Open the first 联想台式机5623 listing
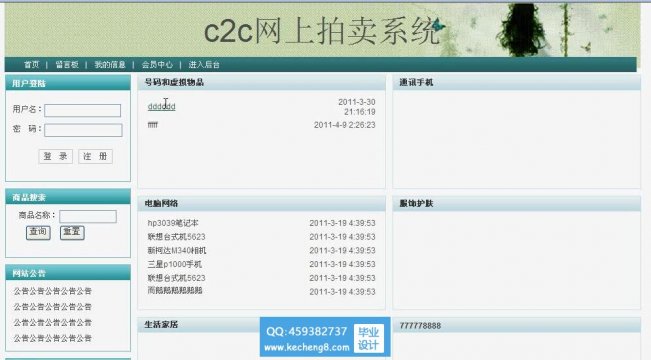Image resolution: width=651 pixels, height=360 pixels. (176, 237)
